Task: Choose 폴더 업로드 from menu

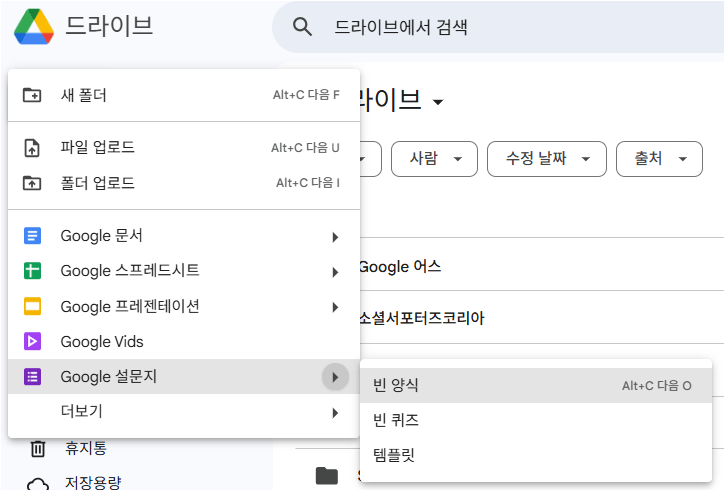Action: (x=184, y=183)
